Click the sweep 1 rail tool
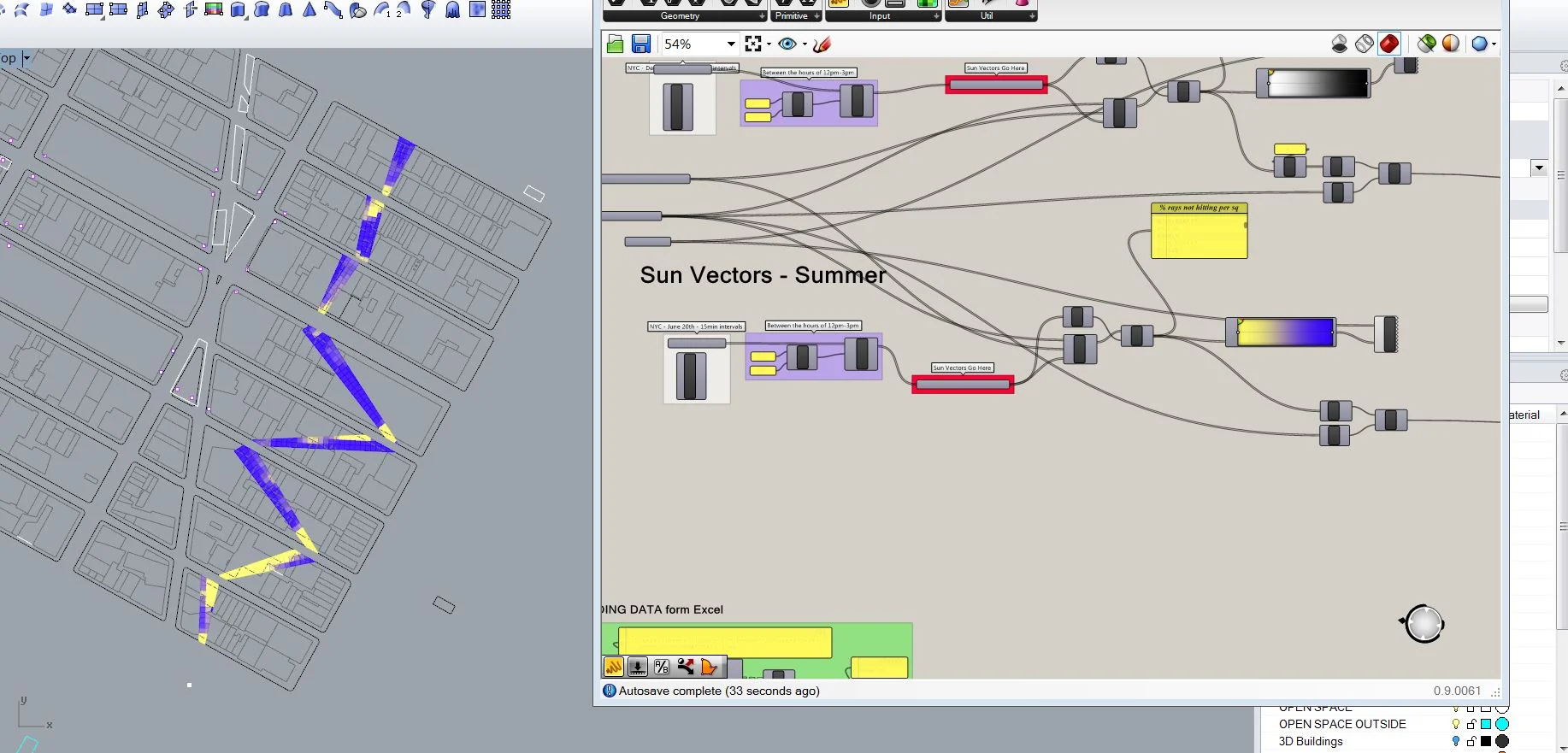The image size is (1568, 753). 381,9
